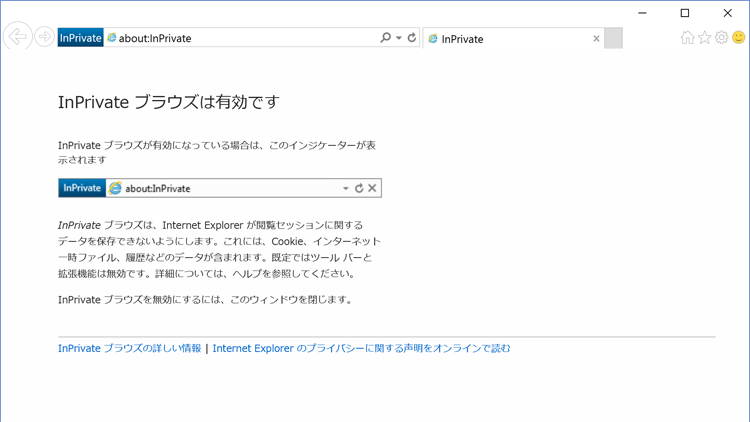The width and height of the screenshot is (750, 422).
Task: Close the InPrivate tab with its X
Action: (596, 39)
